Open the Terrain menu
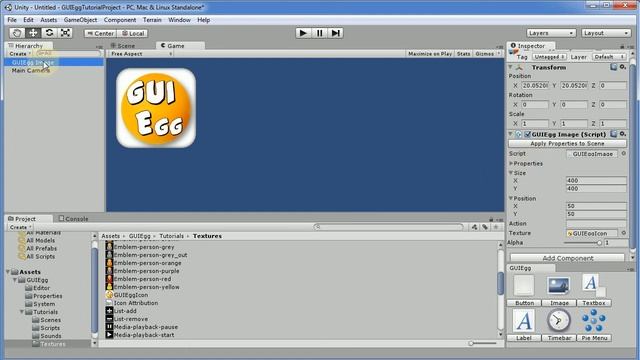 (152, 20)
